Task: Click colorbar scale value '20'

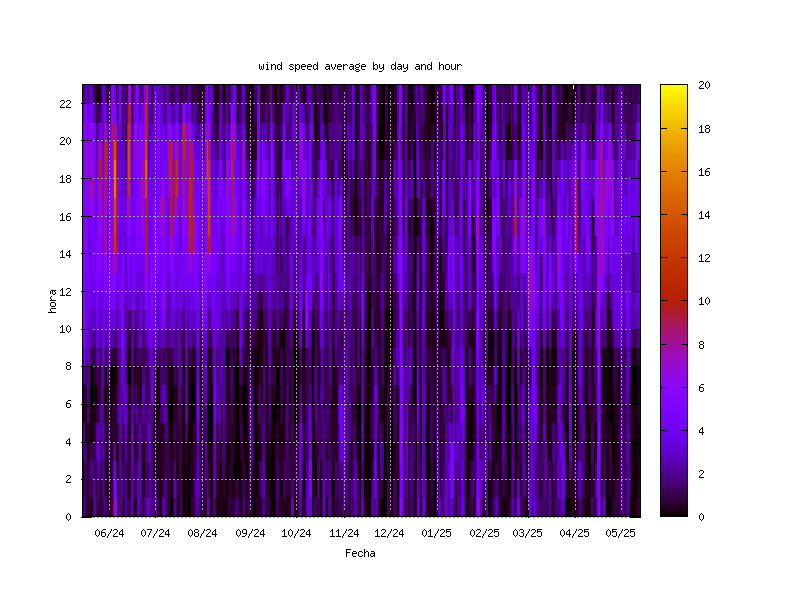Action: [704, 85]
